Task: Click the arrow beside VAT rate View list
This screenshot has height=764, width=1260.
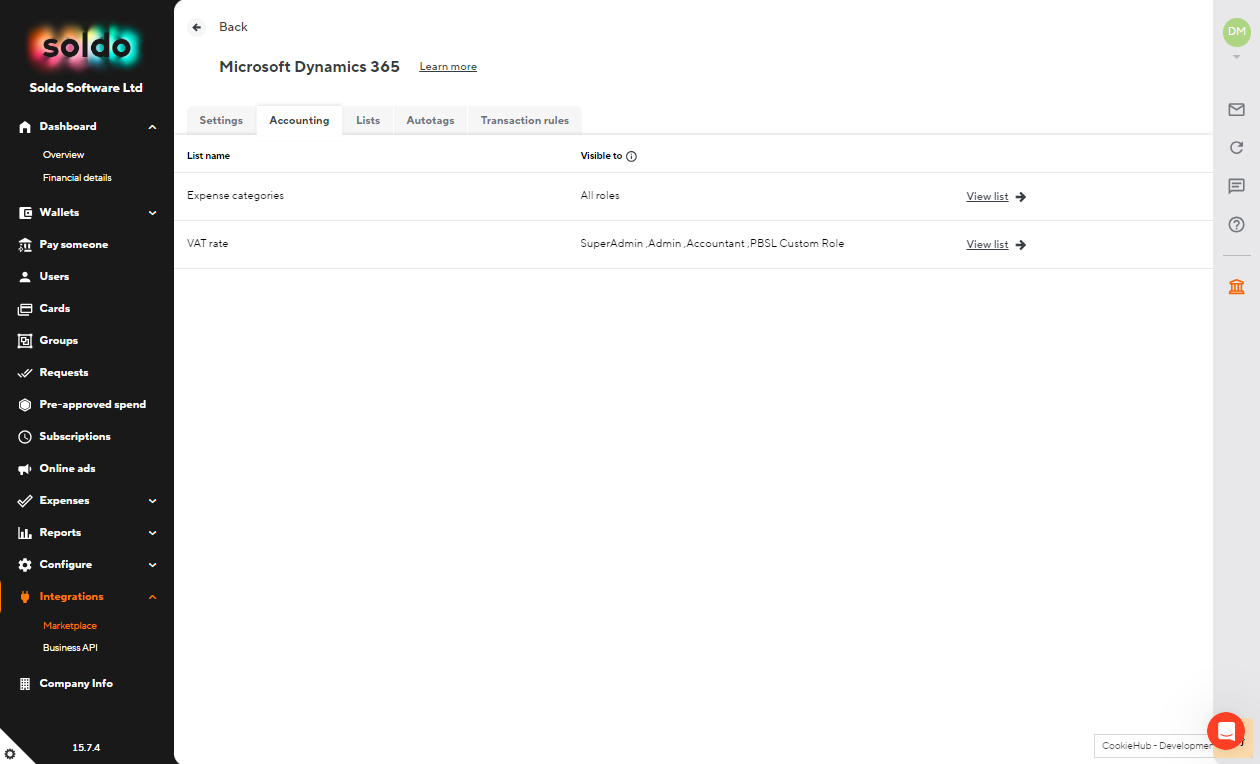Action: 1021,245
